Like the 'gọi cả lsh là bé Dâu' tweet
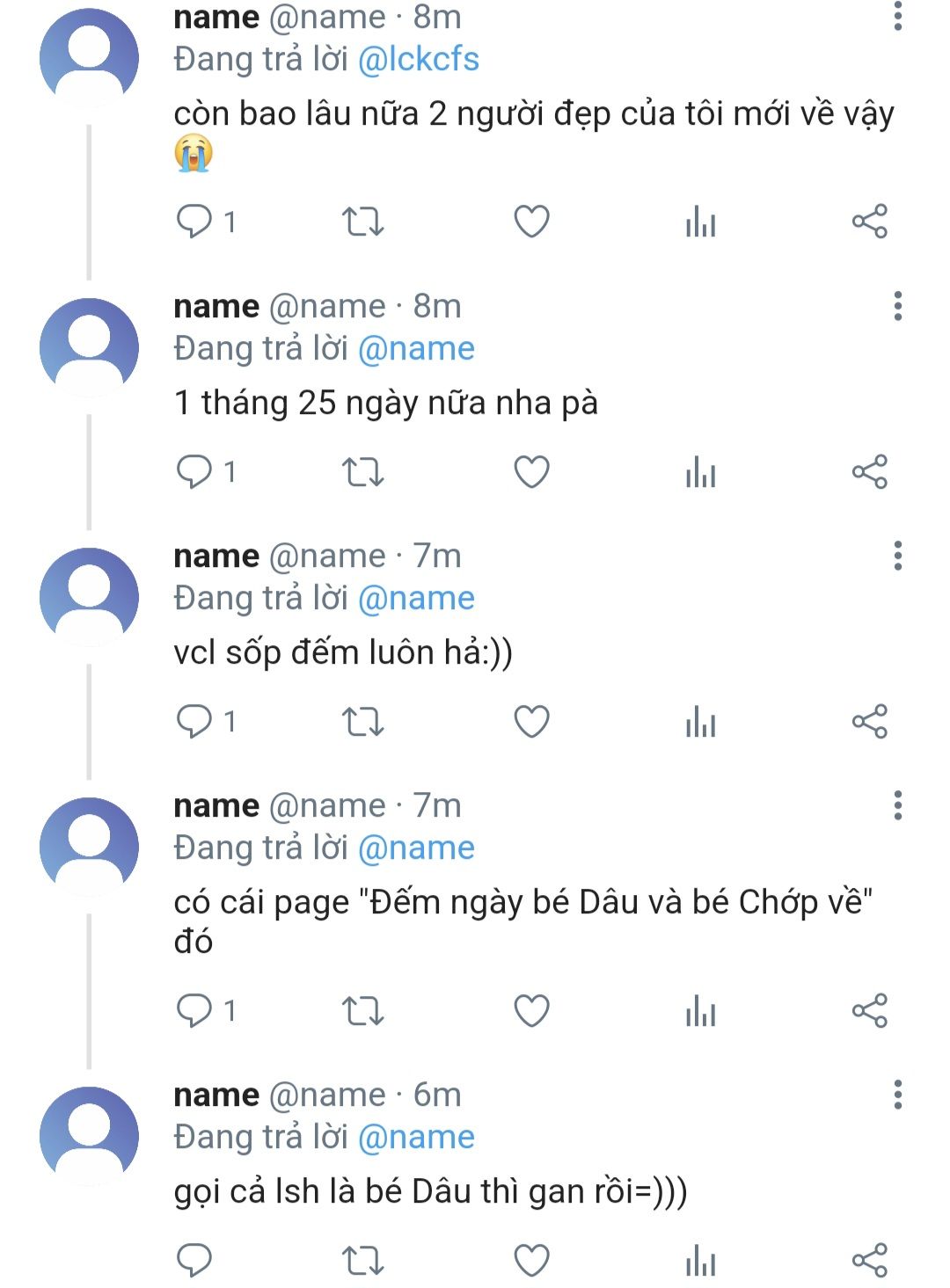 [531, 1260]
